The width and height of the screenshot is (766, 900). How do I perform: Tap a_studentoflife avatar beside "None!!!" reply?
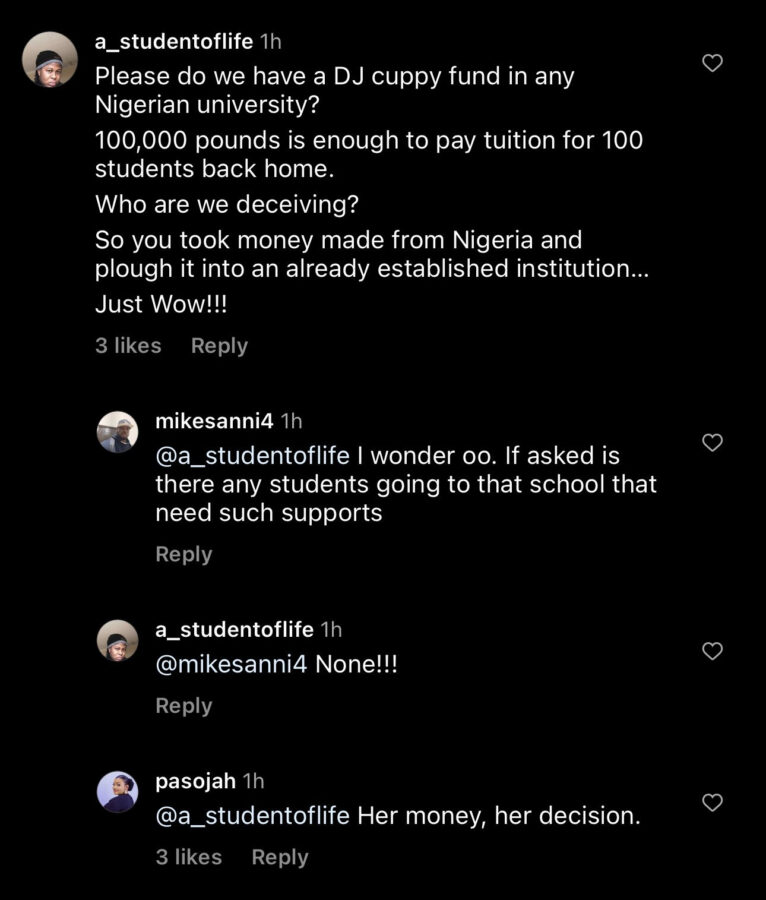point(117,640)
